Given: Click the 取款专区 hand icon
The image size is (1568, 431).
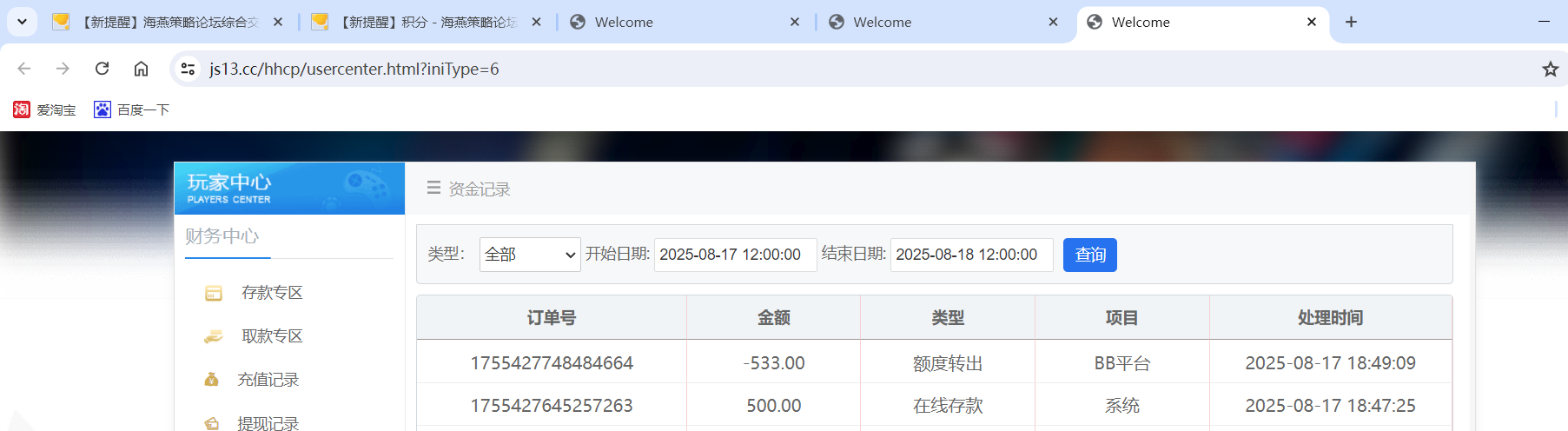Looking at the screenshot, I should coord(213,337).
